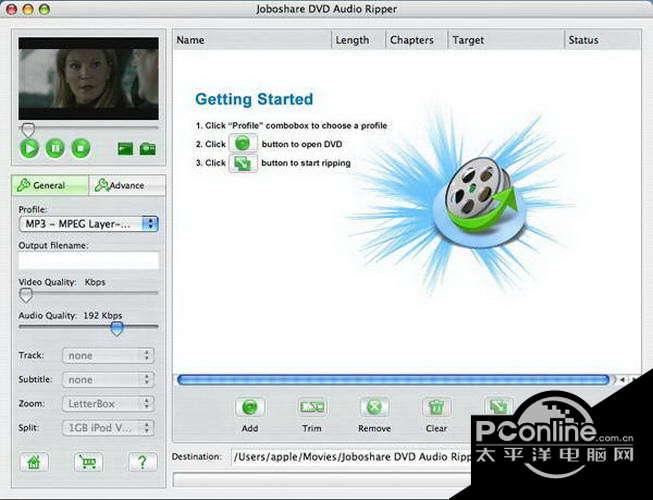Open the home page icon
Image resolution: width=653 pixels, height=500 pixels.
(34, 462)
